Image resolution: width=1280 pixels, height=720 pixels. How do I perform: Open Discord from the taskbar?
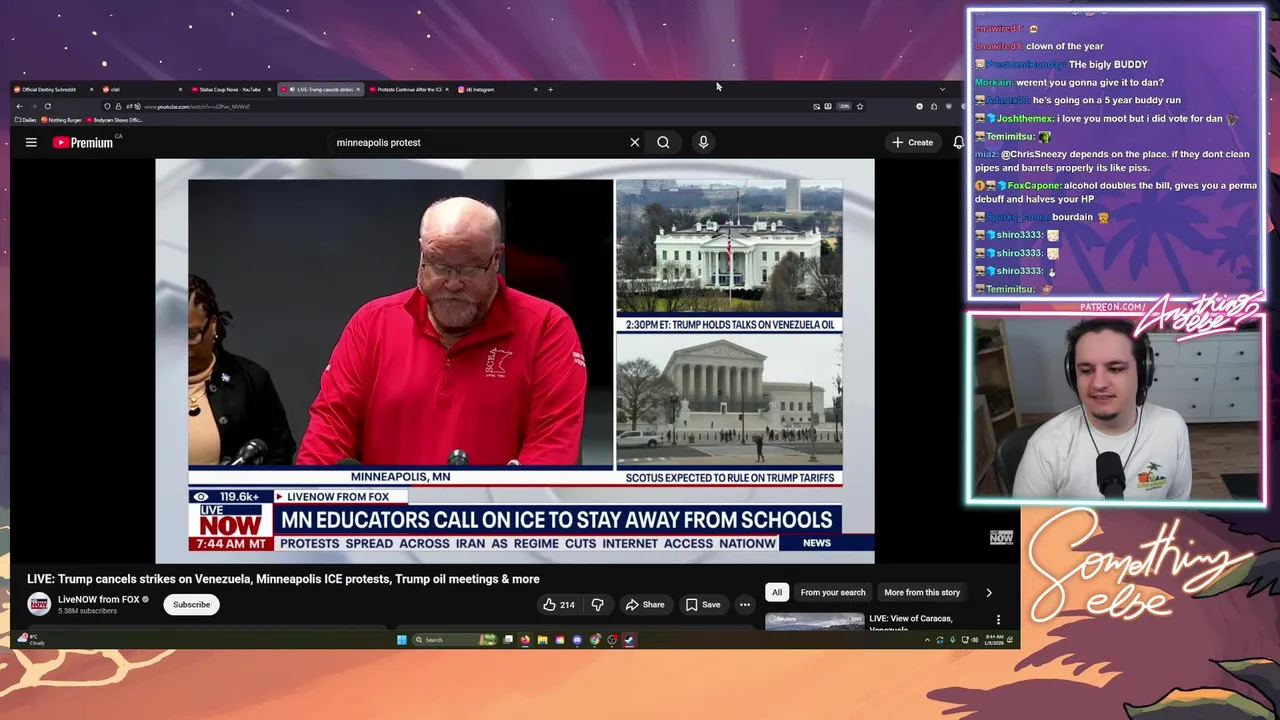tap(577, 640)
